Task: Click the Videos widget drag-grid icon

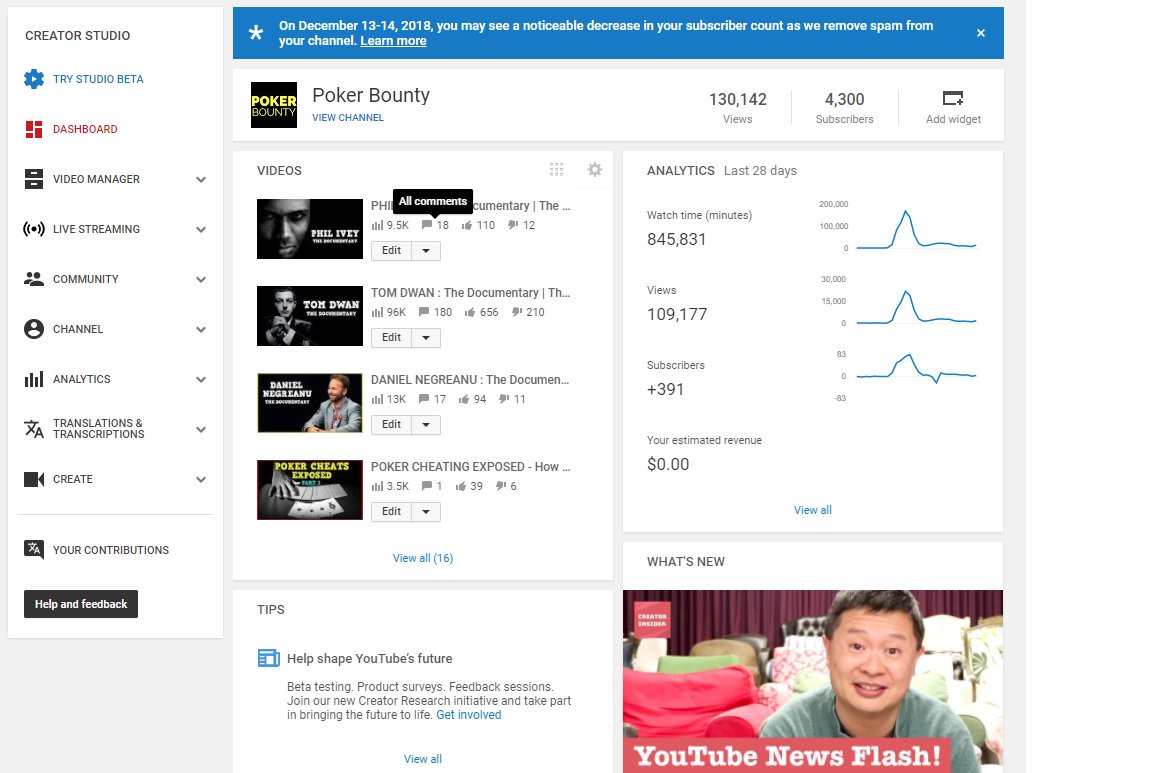Action: pos(557,170)
